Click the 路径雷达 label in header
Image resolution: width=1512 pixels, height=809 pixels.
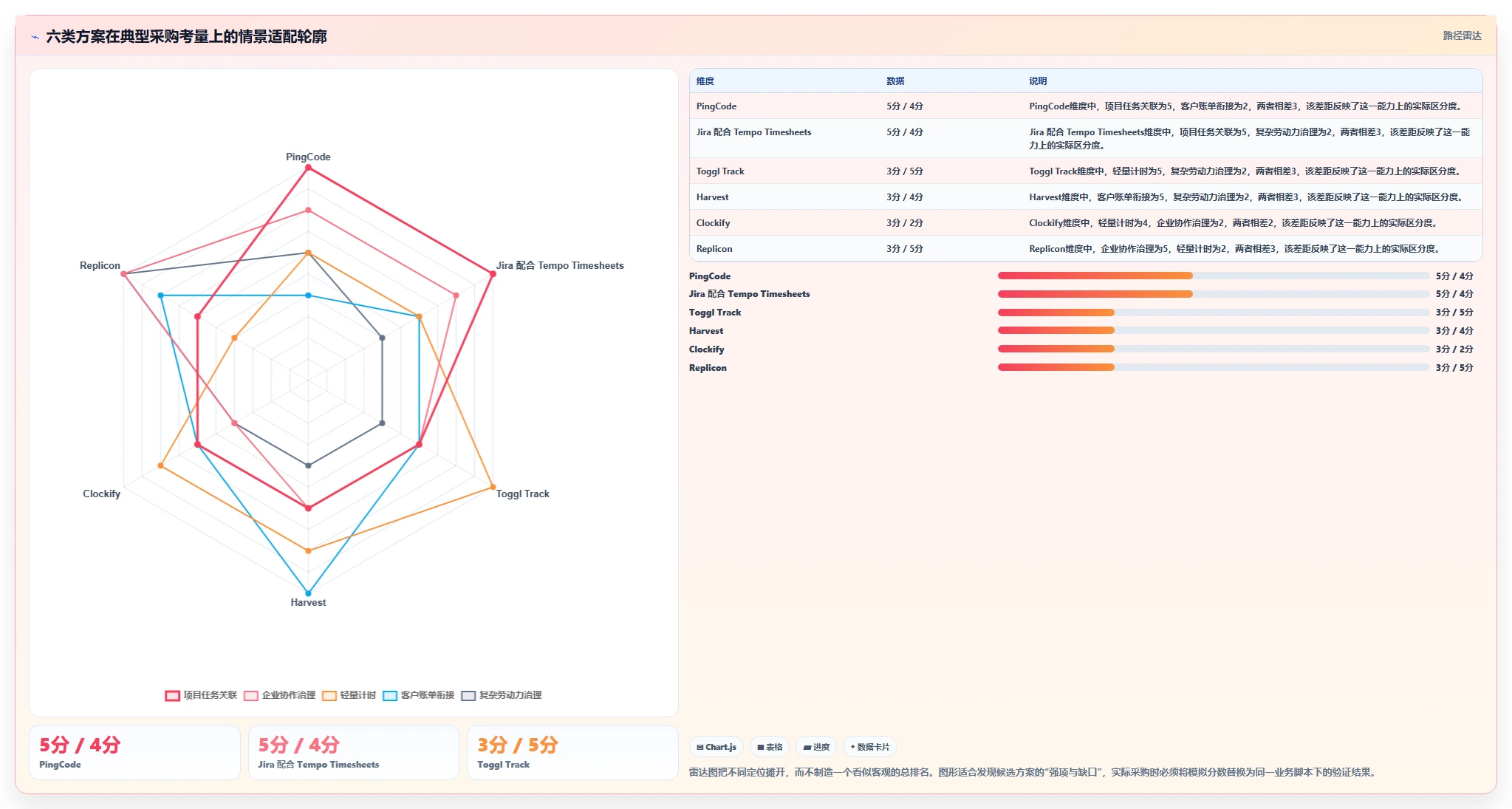[1462, 35]
